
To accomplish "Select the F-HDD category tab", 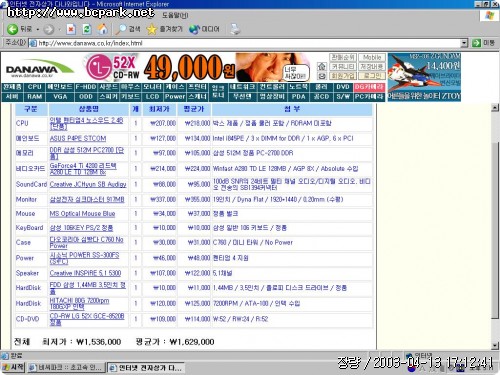I will (86, 87).
